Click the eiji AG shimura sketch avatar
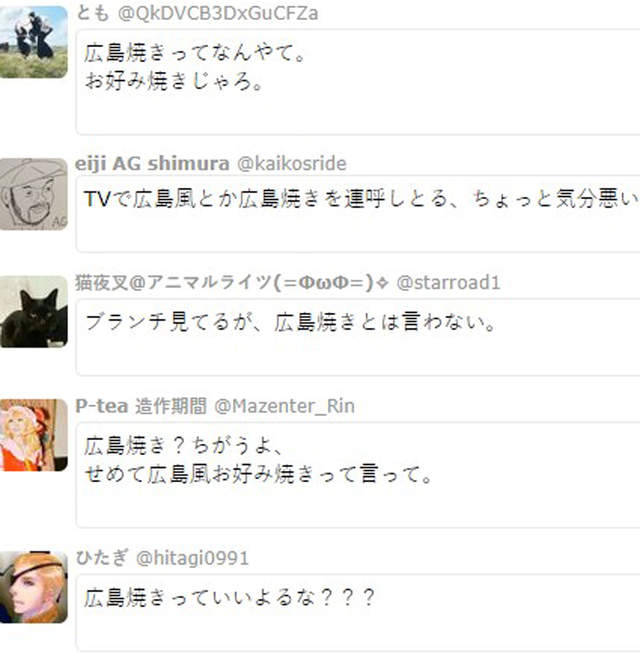This screenshot has height=655, width=640. [33, 194]
